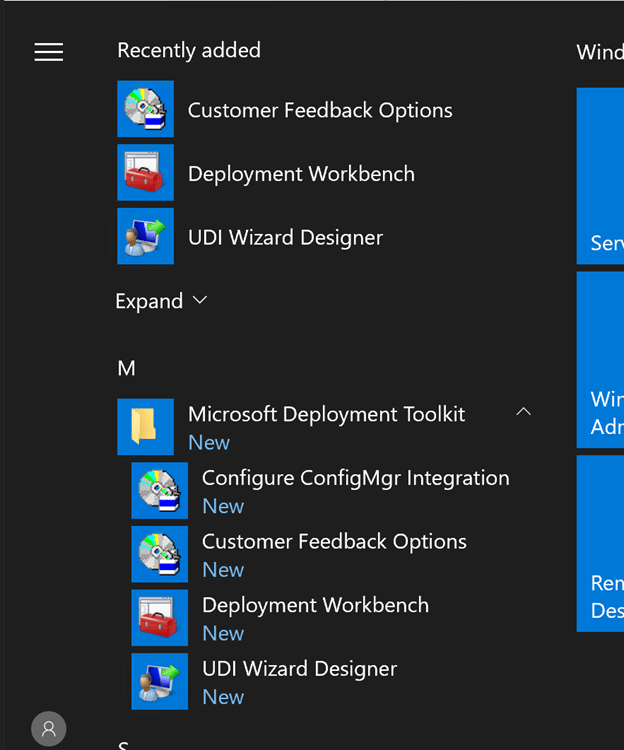Click the Wind tile group heading

point(600,52)
